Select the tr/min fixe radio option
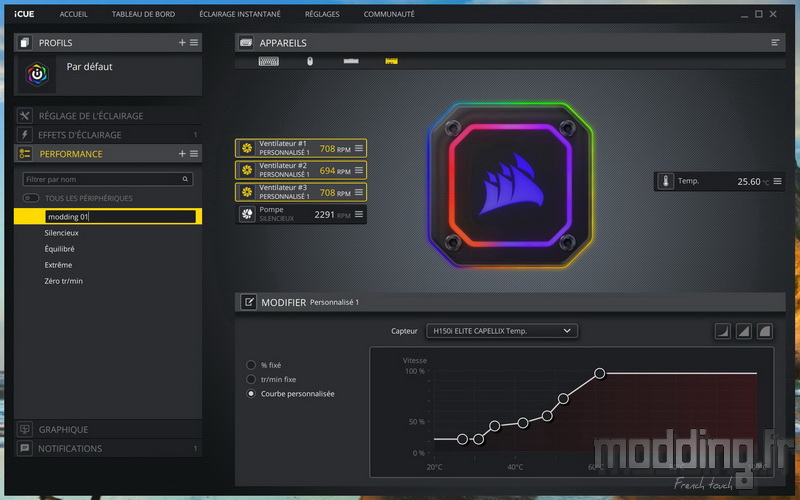 pos(251,379)
